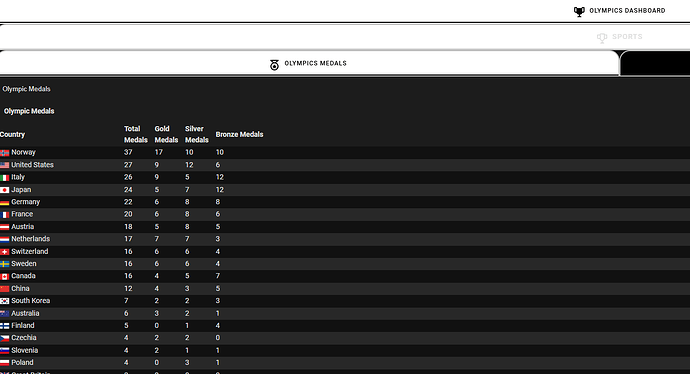The image size is (690, 374).
Task: Click the Italy flag icon
Action: pos(4,177)
